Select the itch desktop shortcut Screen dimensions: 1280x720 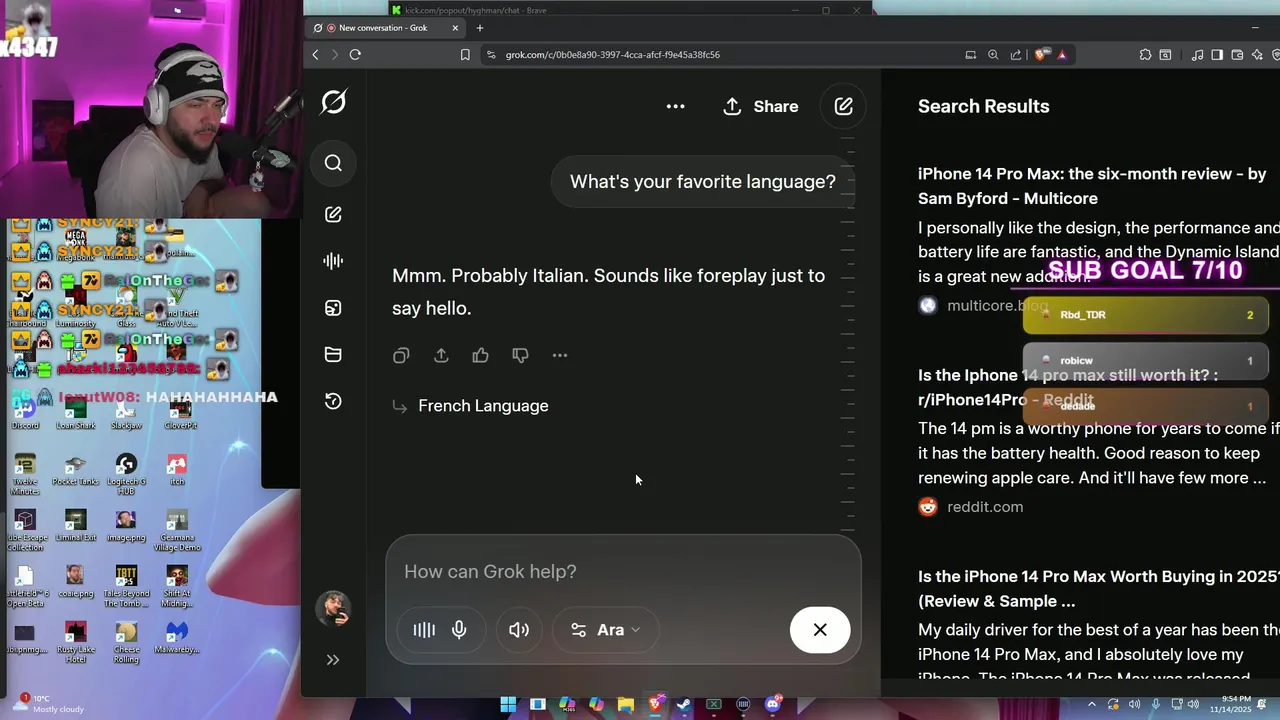pyautogui.click(x=177, y=470)
